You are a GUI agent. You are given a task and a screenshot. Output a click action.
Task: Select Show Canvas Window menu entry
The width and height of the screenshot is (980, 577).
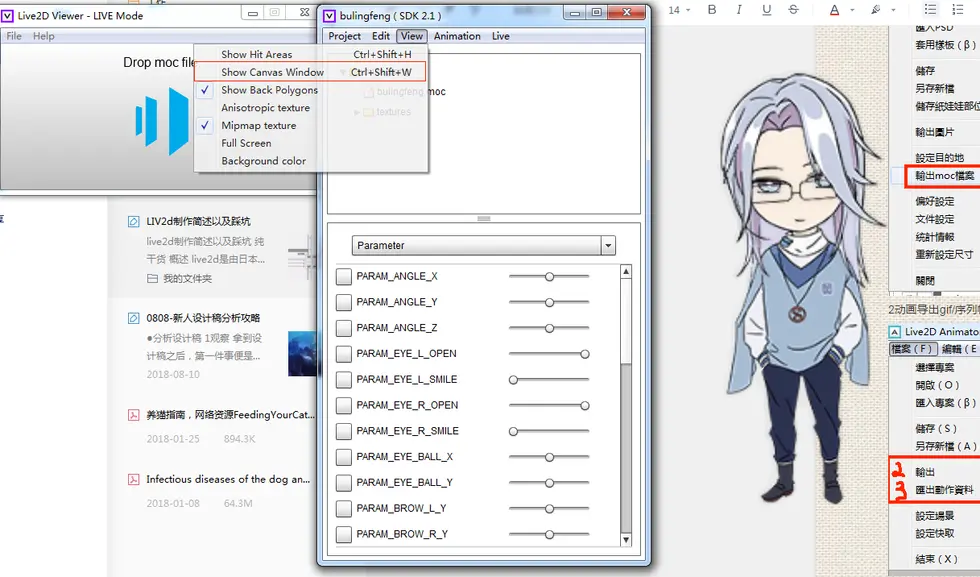click(311, 72)
